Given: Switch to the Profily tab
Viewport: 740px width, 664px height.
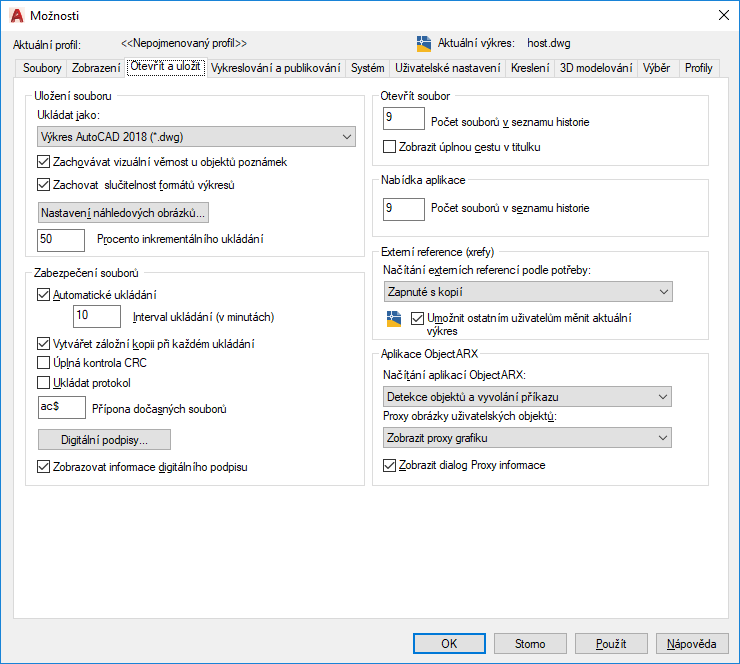Looking at the screenshot, I should (x=699, y=68).
